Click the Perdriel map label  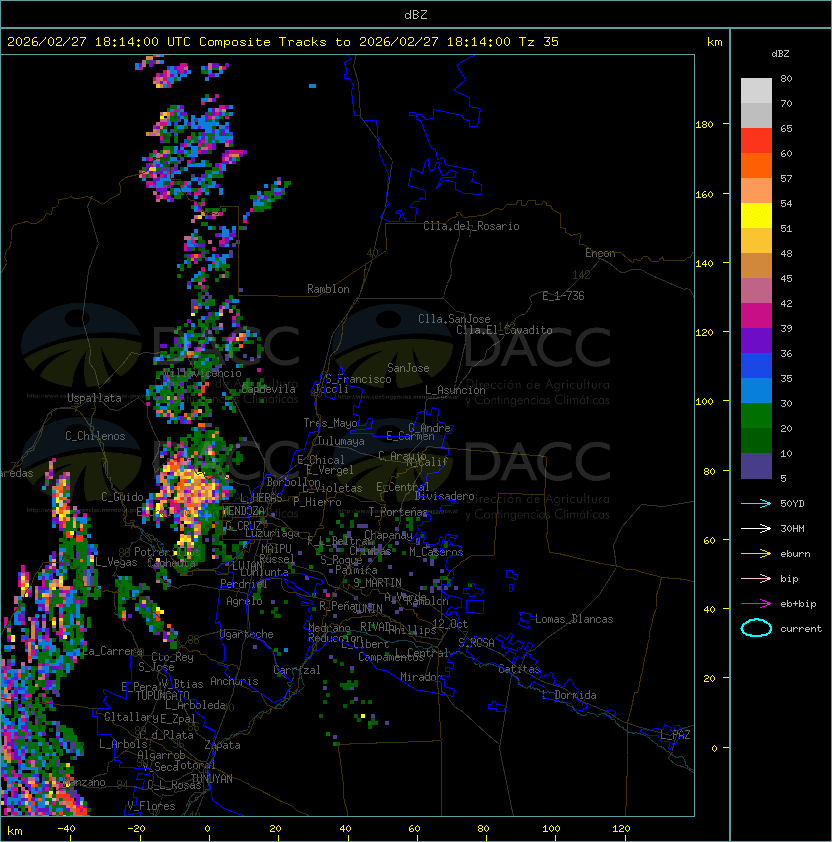(x=244, y=584)
